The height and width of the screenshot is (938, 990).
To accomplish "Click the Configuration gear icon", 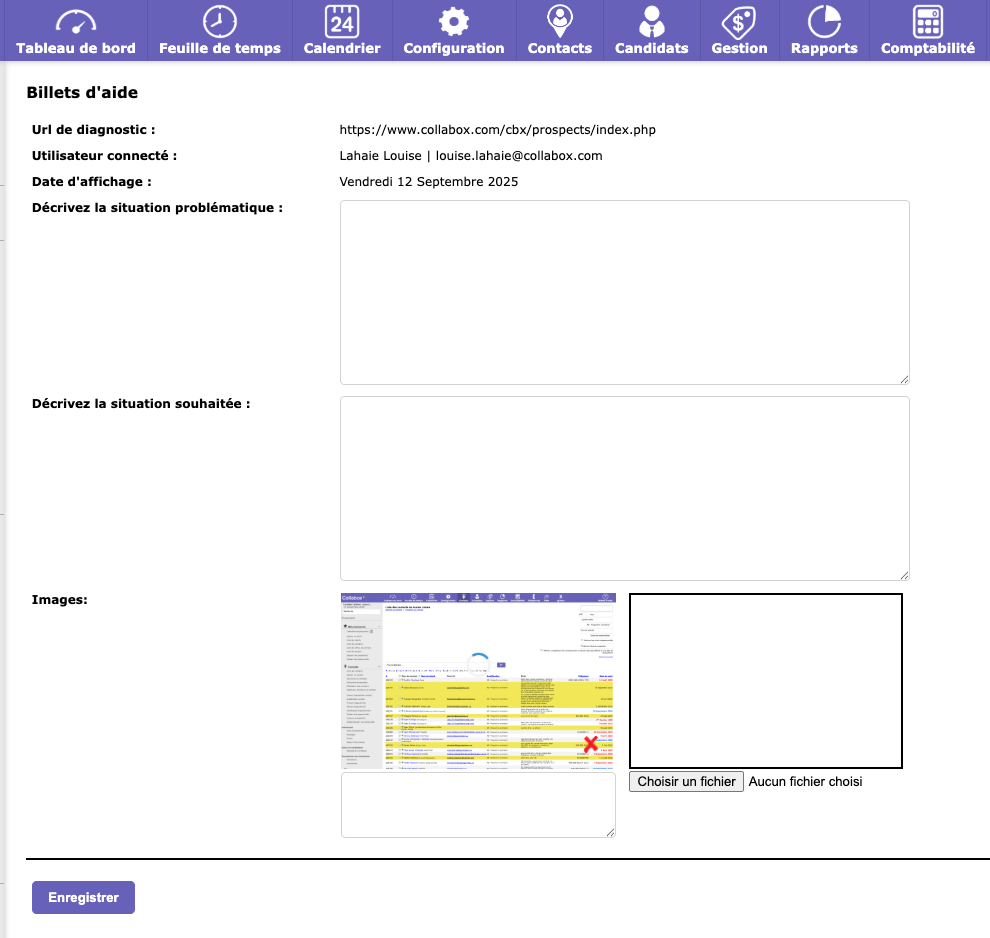I will (x=454, y=21).
